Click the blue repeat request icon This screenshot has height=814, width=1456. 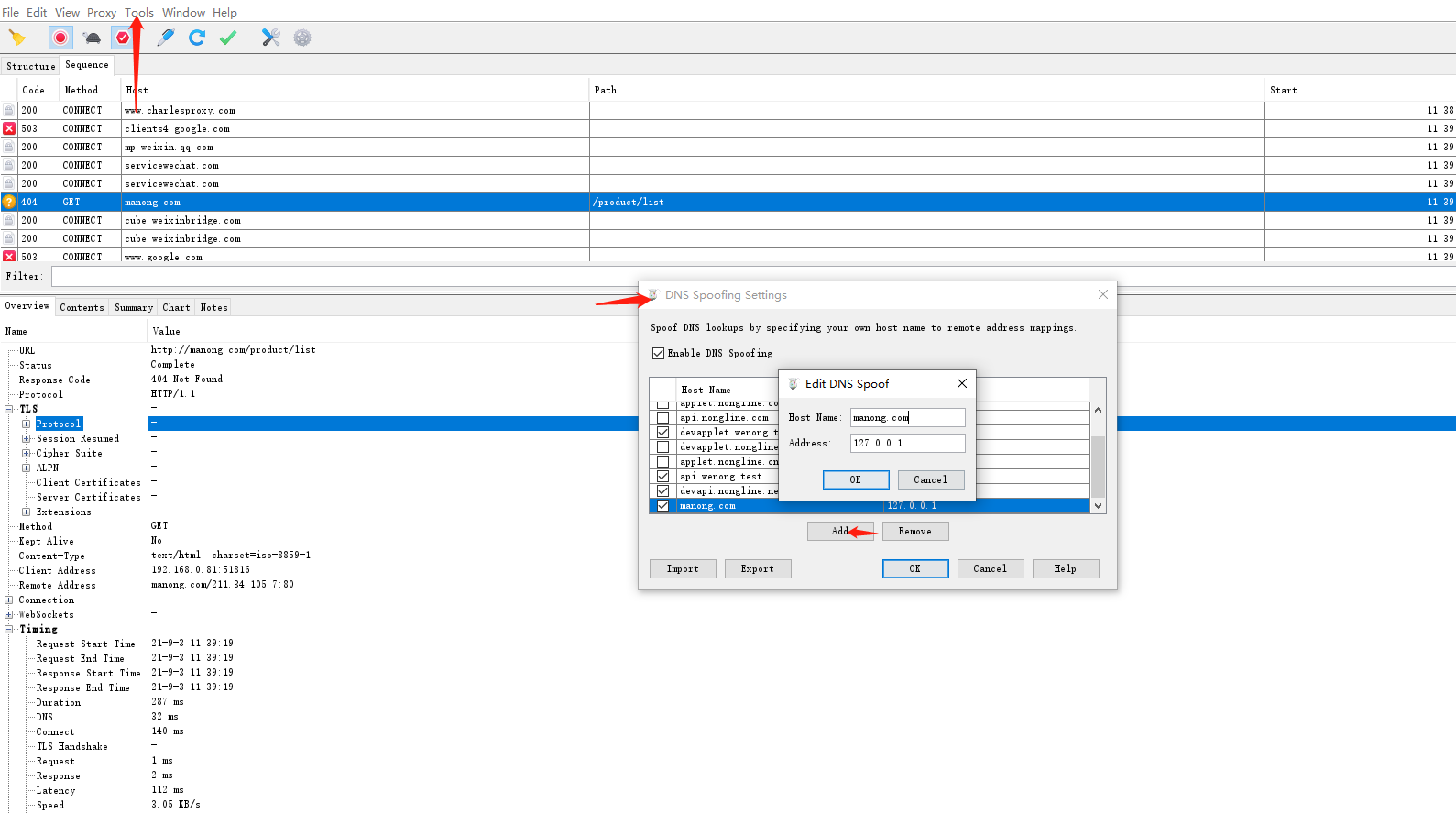tap(197, 38)
